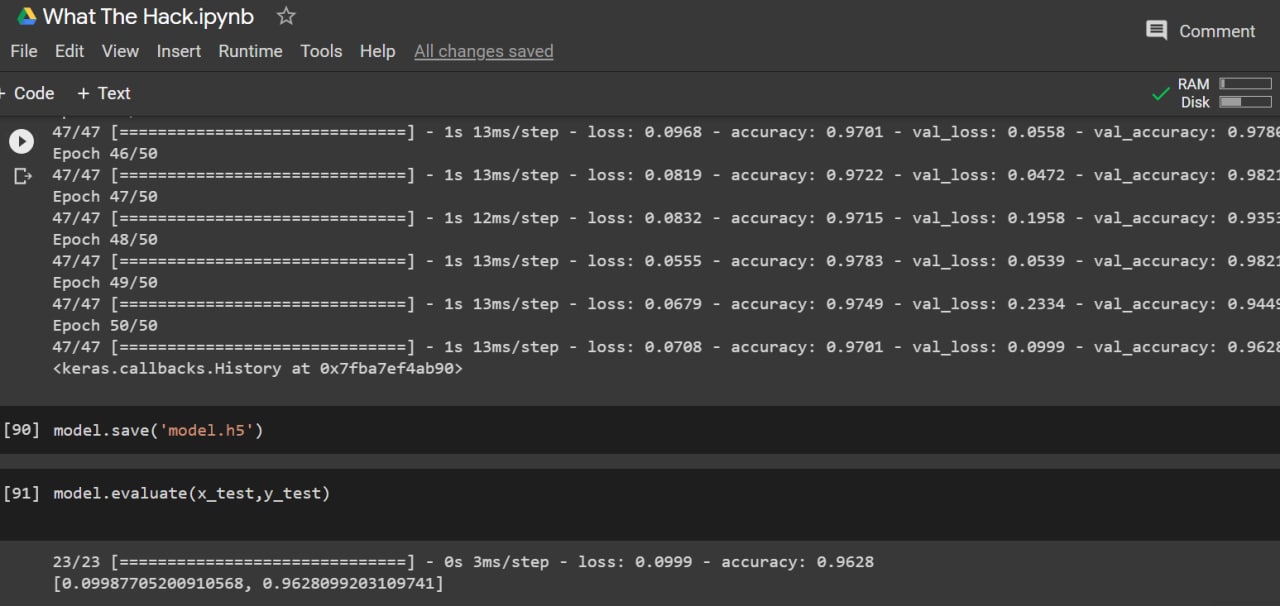Open the Runtime menu
Screen dimensions: 1280x606
coord(250,51)
